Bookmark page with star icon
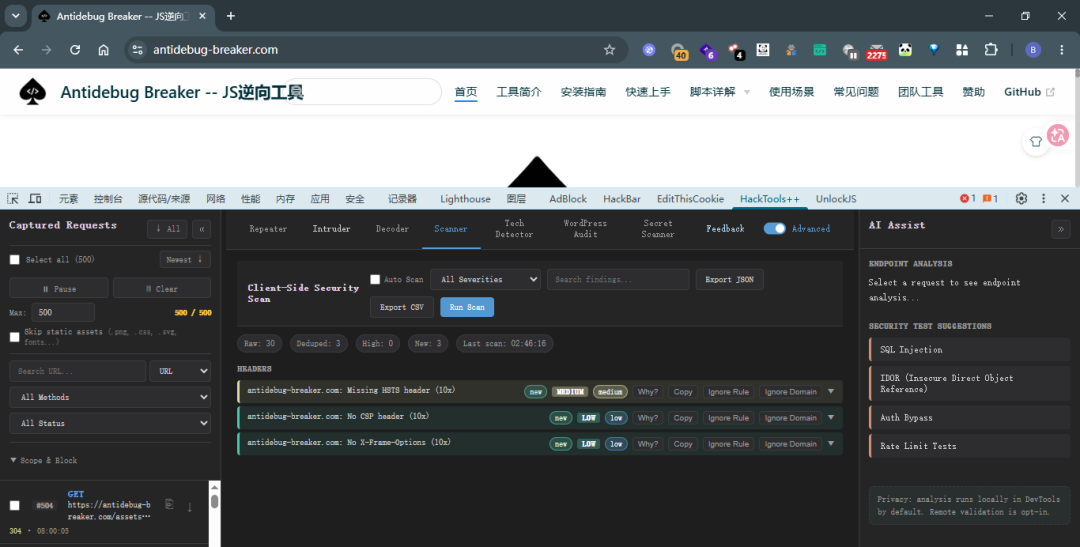Image resolution: width=1080 pixels, height=547 pixels. tap(609, 50)
